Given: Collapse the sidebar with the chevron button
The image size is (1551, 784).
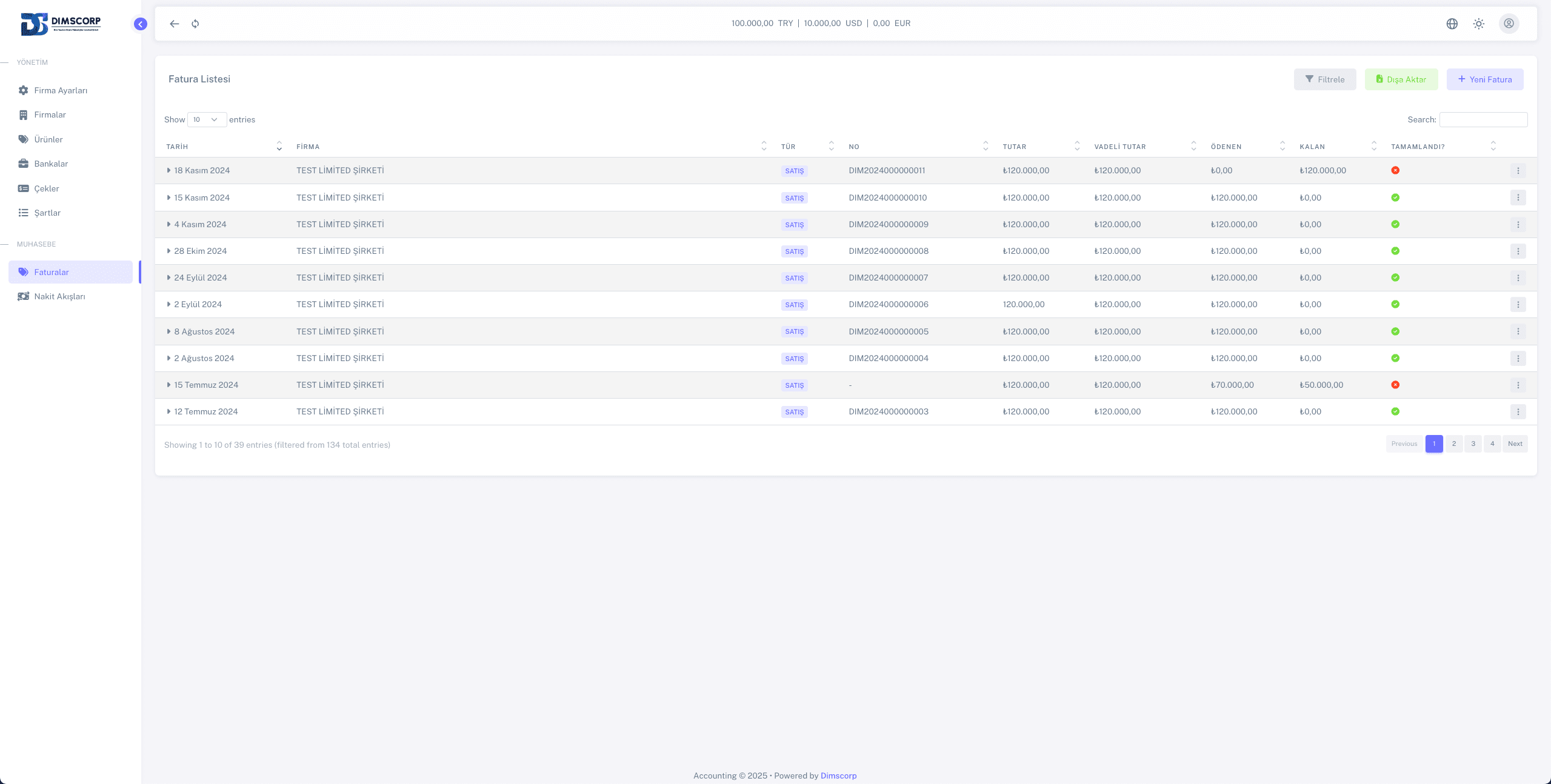Looking at the screenshot, I should (x=140, y=24).
